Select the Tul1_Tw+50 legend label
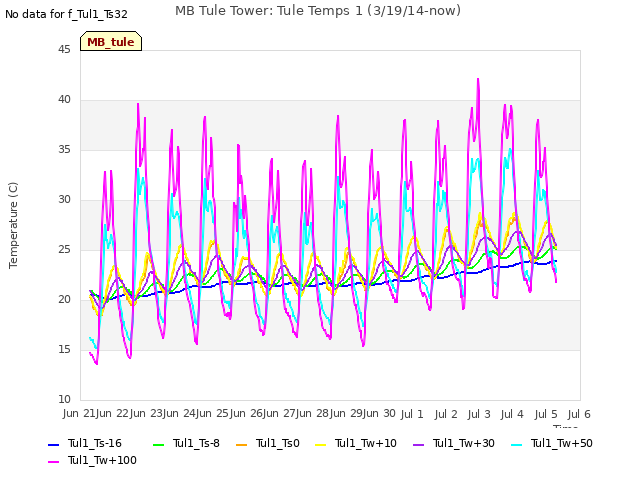 pyautogui.click(x=562, y=443)
